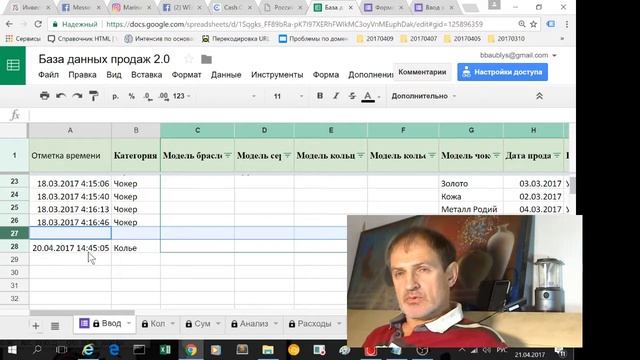The height and width of the screenshot is (360, 640).
Task: Open the Вид menu
Action: pyautogui.click(x=114, y=75)
